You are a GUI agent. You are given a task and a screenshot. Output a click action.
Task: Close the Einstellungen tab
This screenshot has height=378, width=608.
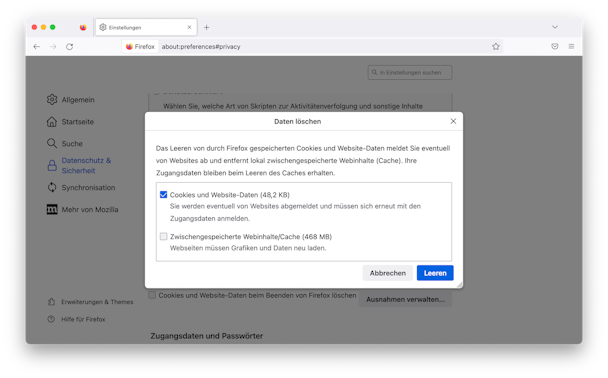click(x=189, y=27)
